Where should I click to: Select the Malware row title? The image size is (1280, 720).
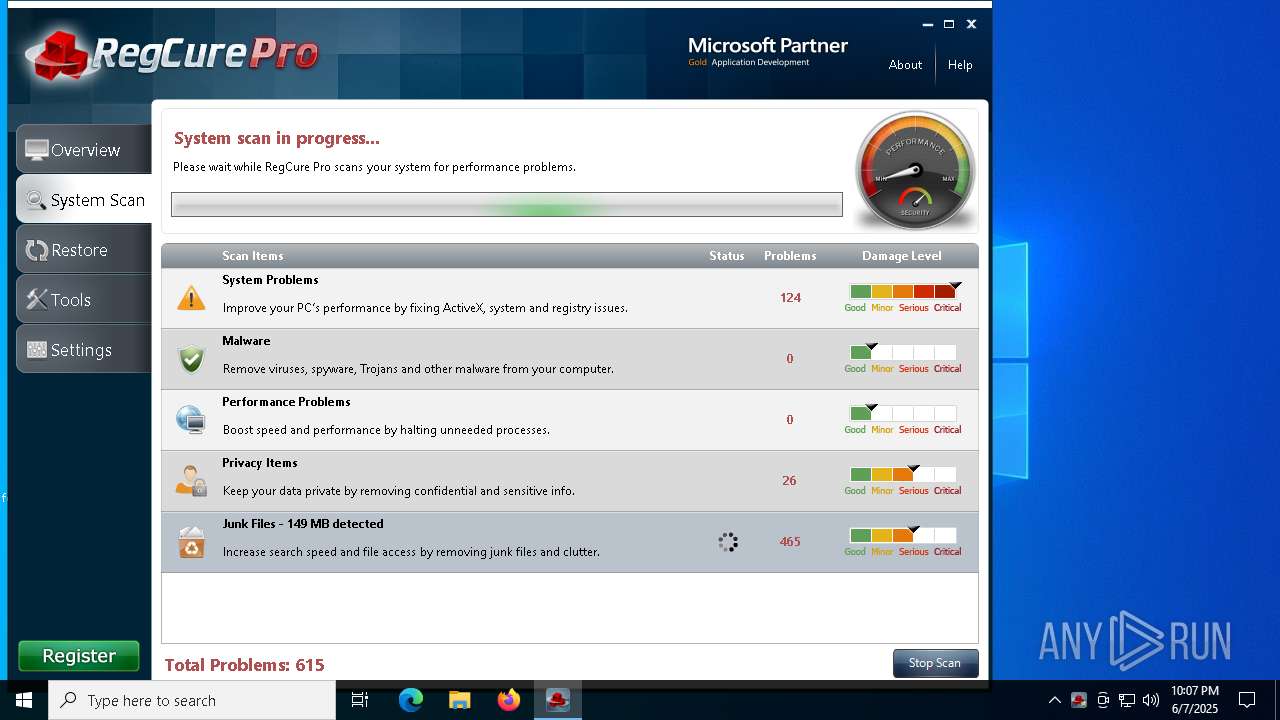coord(246,341)
